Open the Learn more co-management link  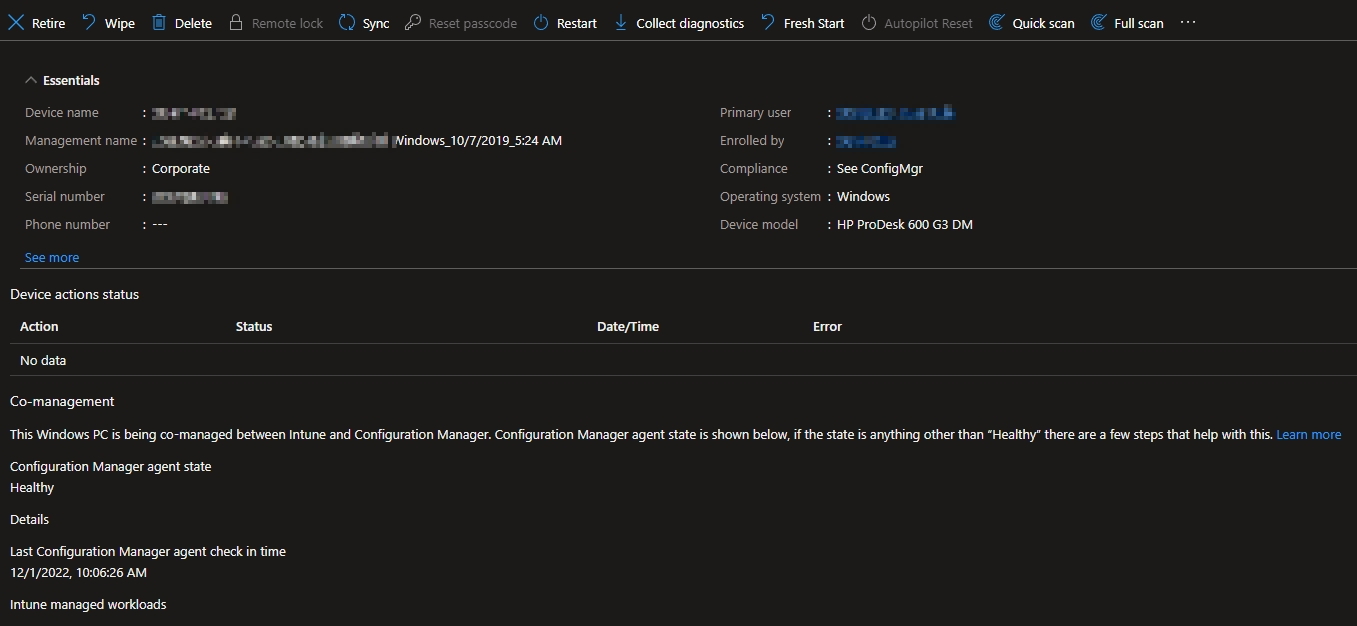pos(1309,434)
